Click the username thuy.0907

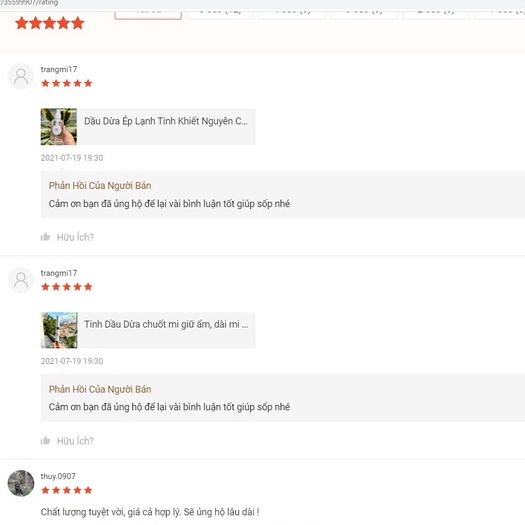(58, 476)
